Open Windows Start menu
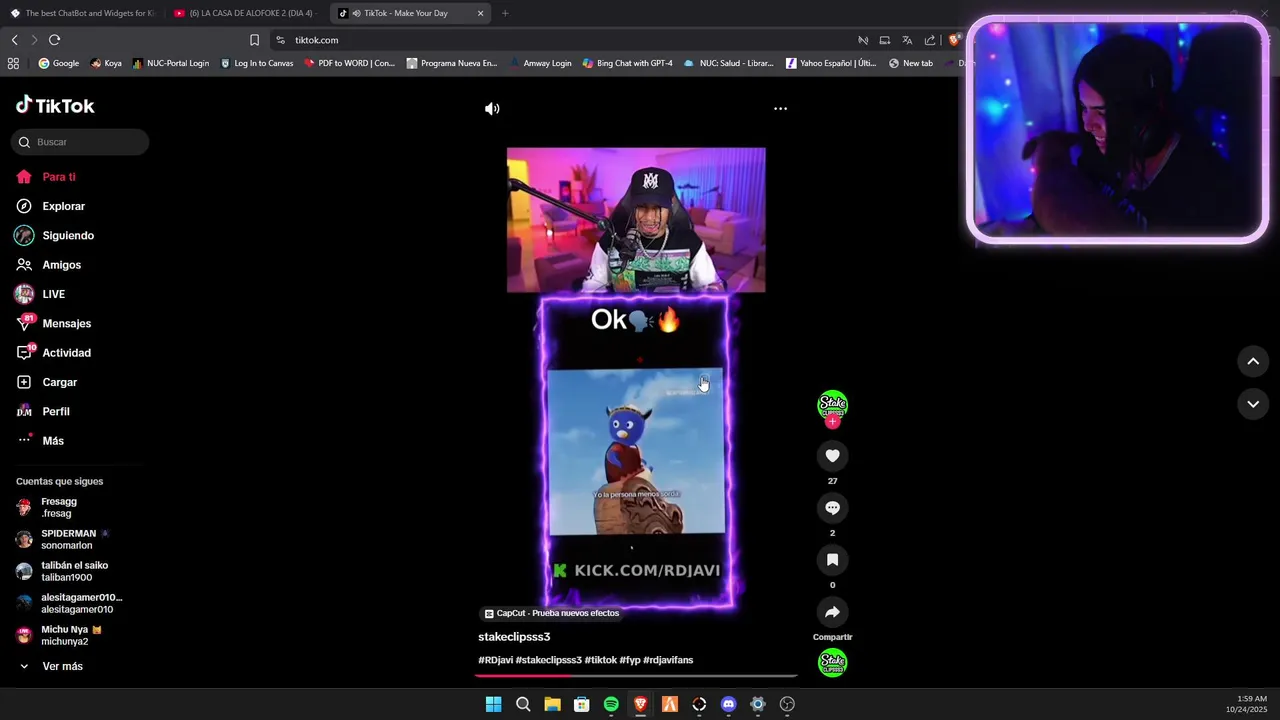Image resolution: width=1280 pixels, height=720 pixels. [493, 704]
